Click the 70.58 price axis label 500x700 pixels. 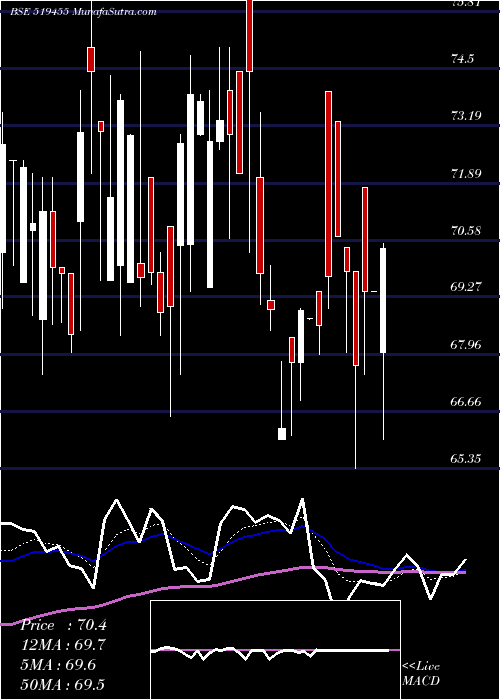click(466, 231)
